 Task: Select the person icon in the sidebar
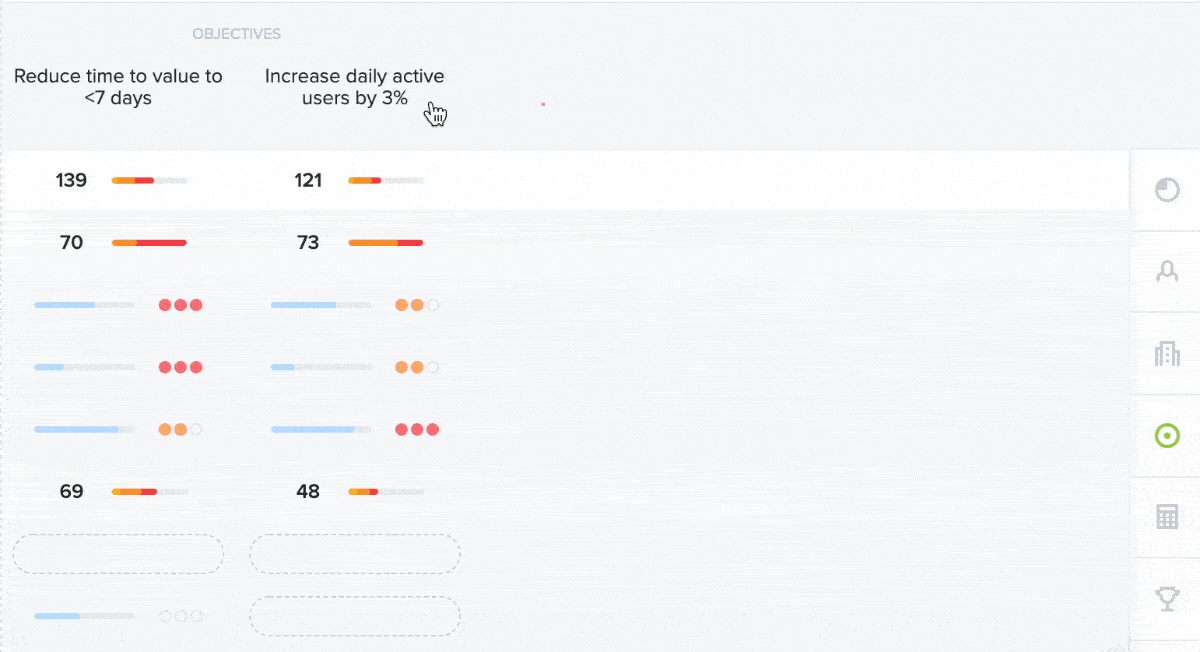[1167, 271]
